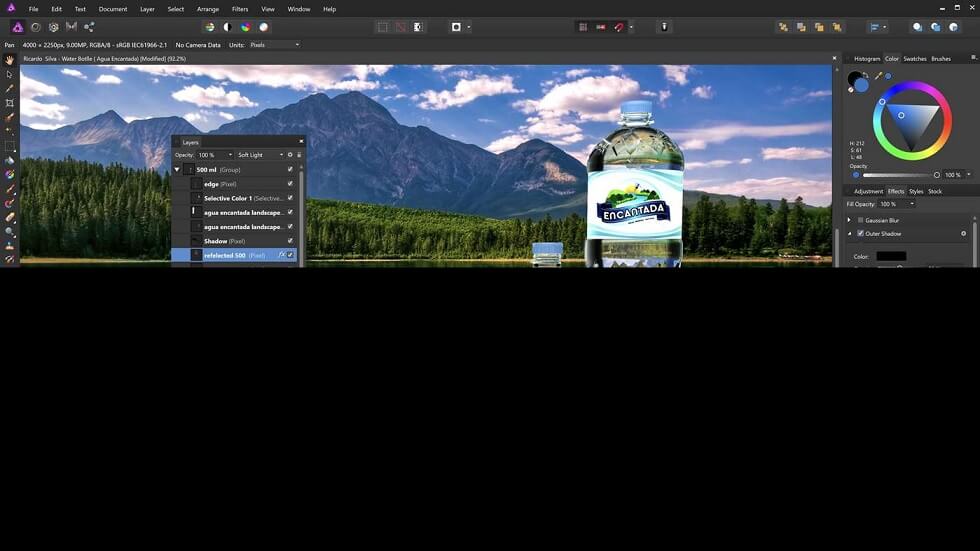Expand the Gaussian Blur effect settings
Viewport: 980px width, 551px height.
click(849, 220)
